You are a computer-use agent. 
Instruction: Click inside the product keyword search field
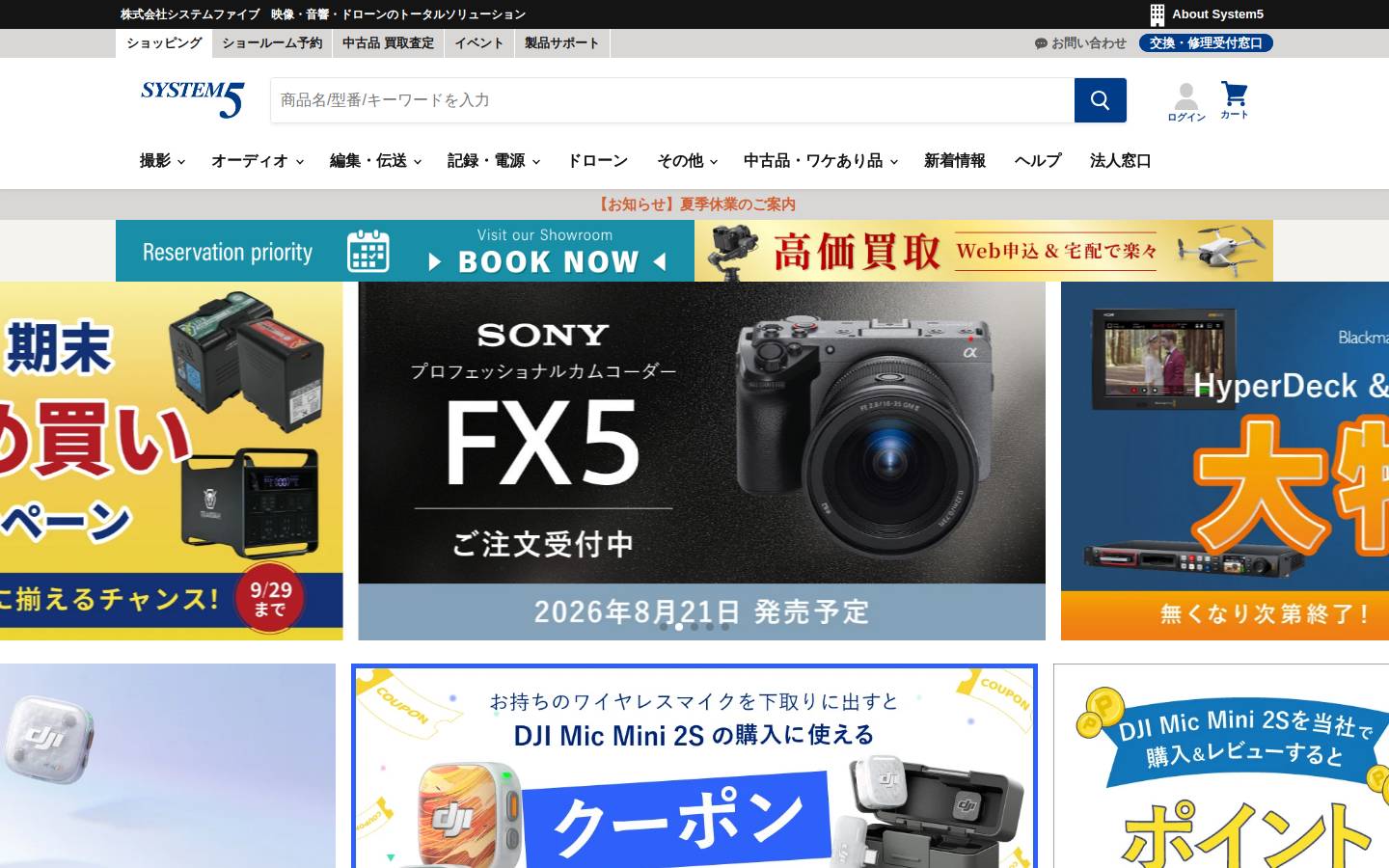pos(672,100)
